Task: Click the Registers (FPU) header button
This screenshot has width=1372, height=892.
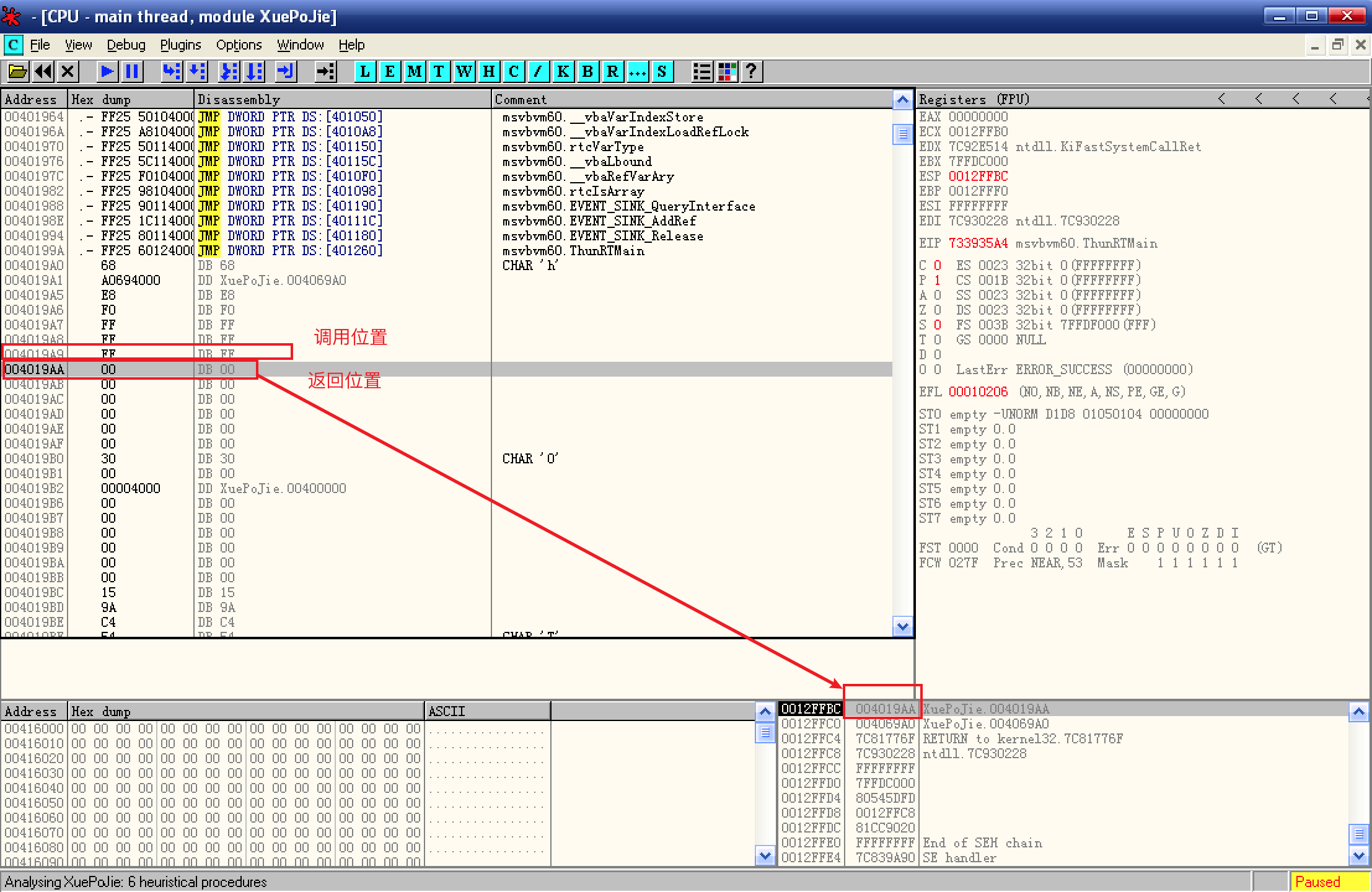Action: pos(973,99)
